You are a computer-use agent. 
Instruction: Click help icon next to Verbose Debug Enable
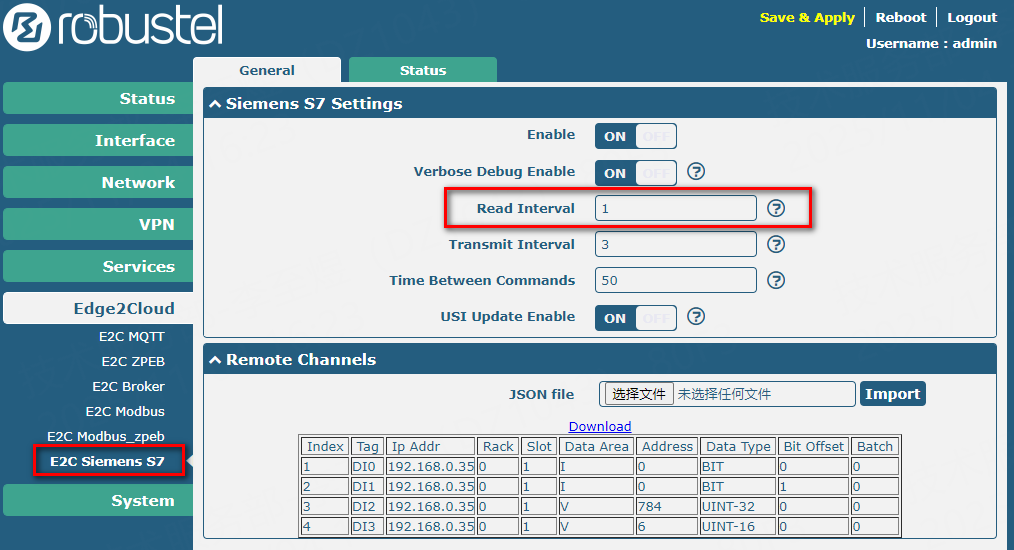pyautogui.click(x=696, y=172)
